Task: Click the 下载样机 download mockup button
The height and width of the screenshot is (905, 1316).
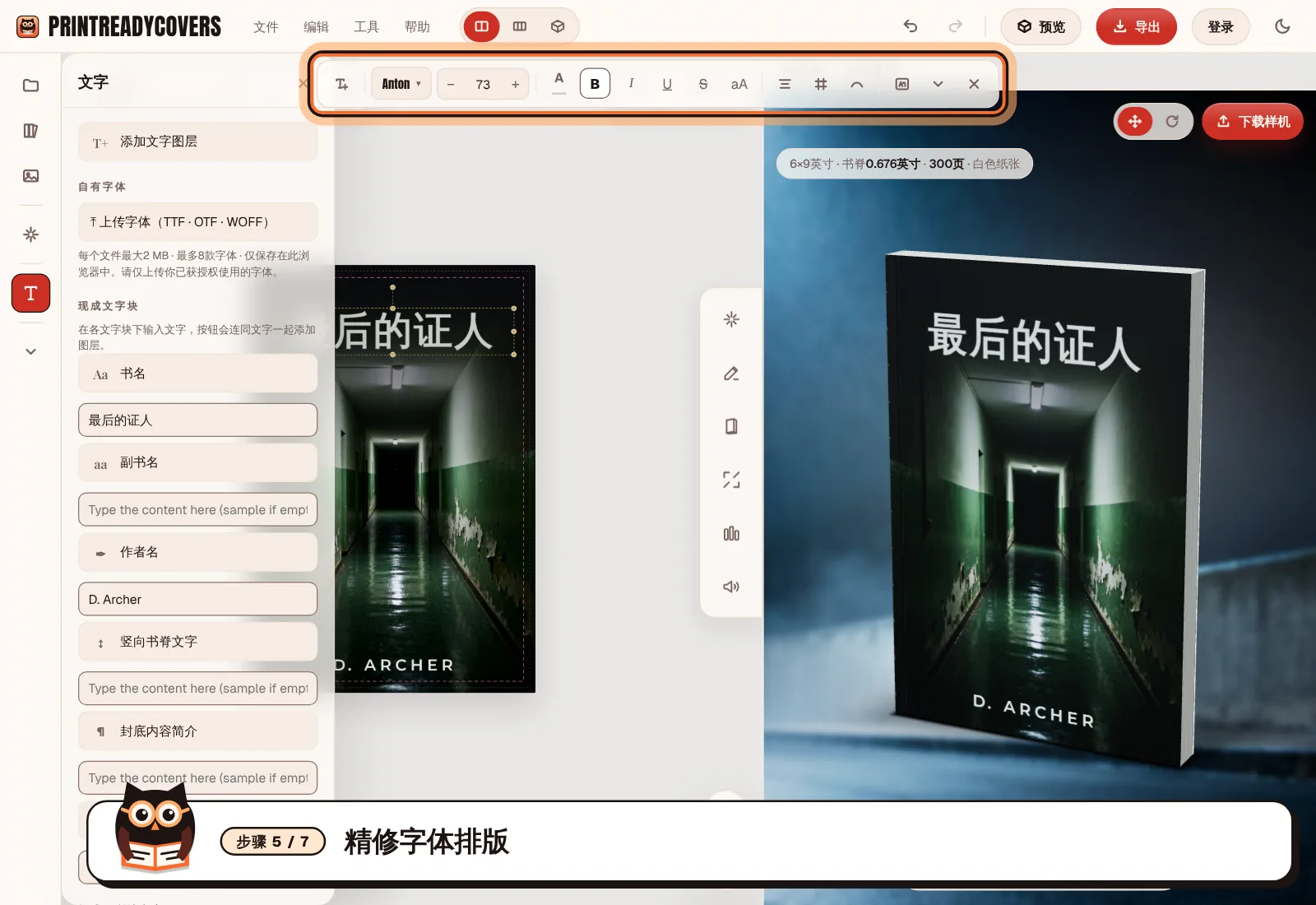Action: [x=1253, y=122]
